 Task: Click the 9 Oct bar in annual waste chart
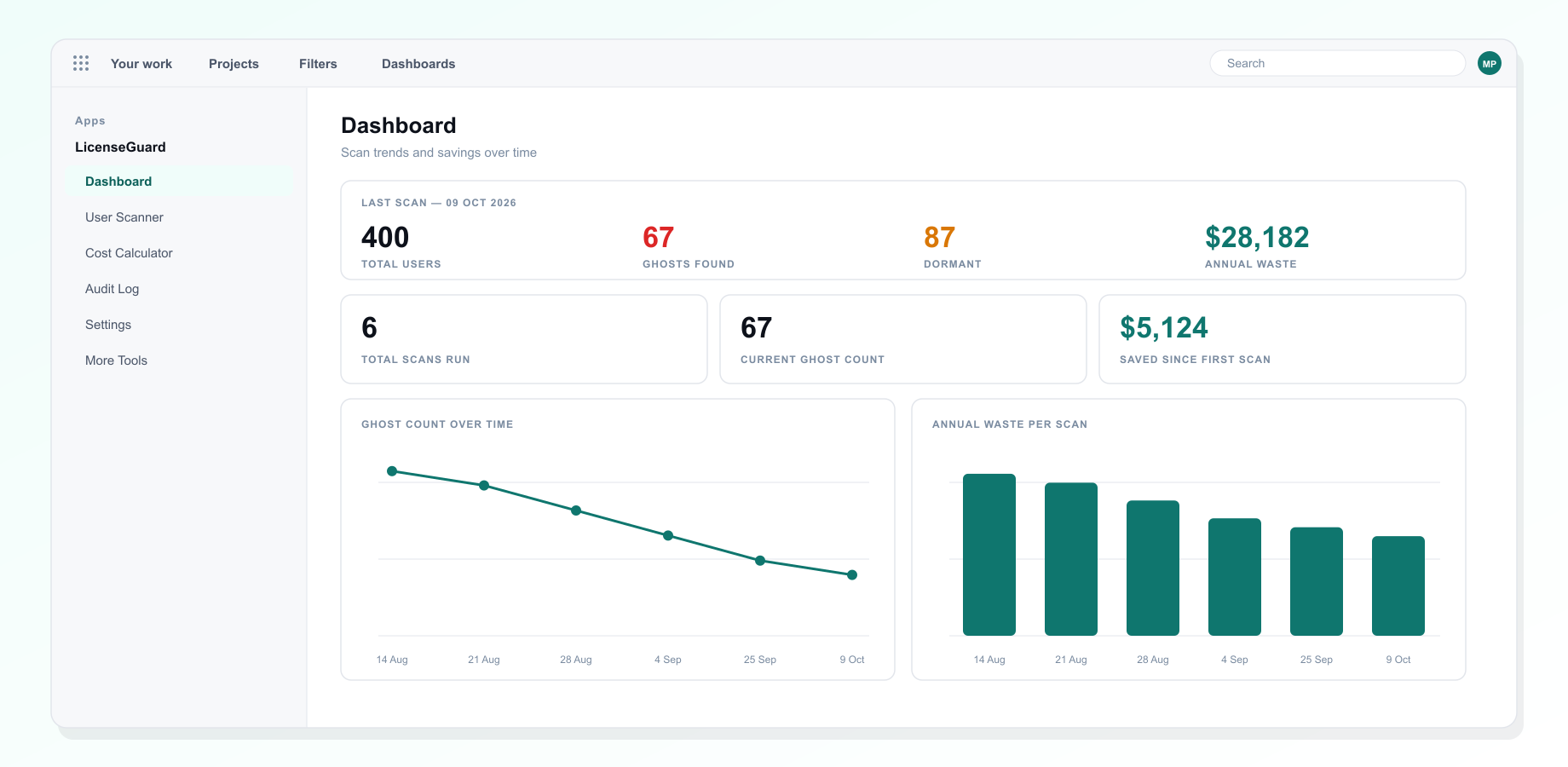[x=1398, y=586]
